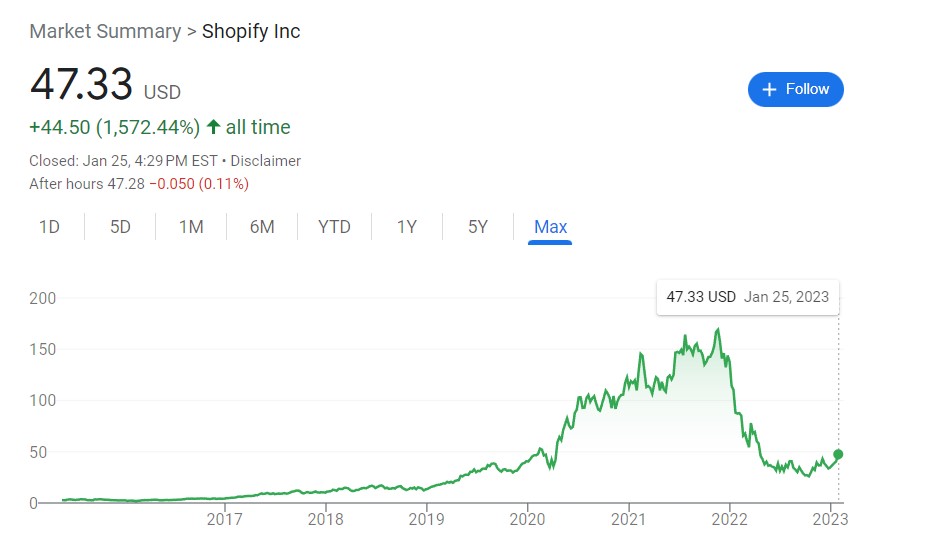This screenshot has height=557, width=947.
Task: Select the 5D time range tab
Action: 120,227
